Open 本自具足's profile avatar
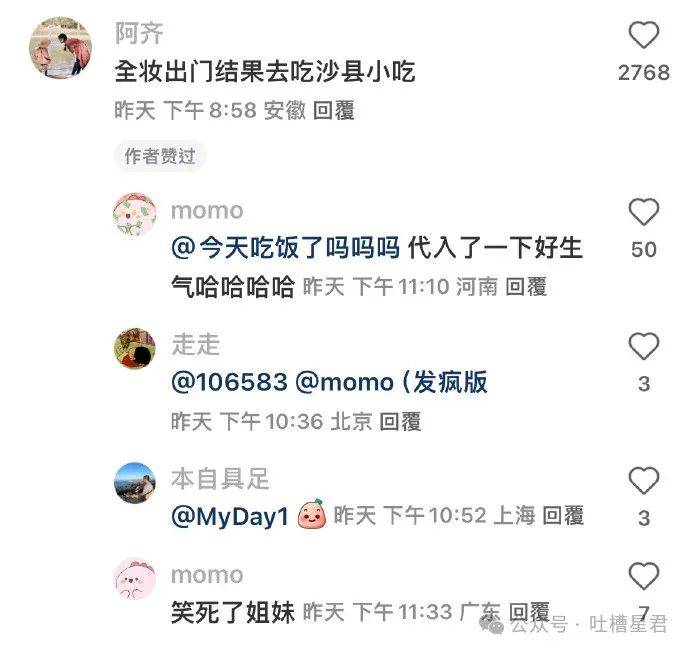The width and height of the screenshot is (690, 652). pyautogui.click(x=135, y=483)
